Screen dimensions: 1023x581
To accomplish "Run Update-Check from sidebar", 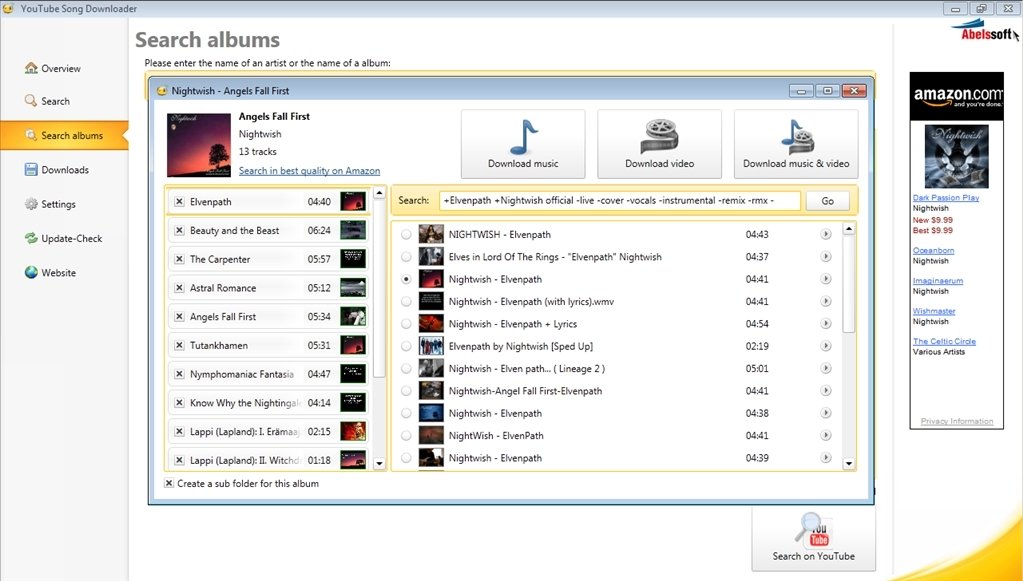I will pos(63,238).
